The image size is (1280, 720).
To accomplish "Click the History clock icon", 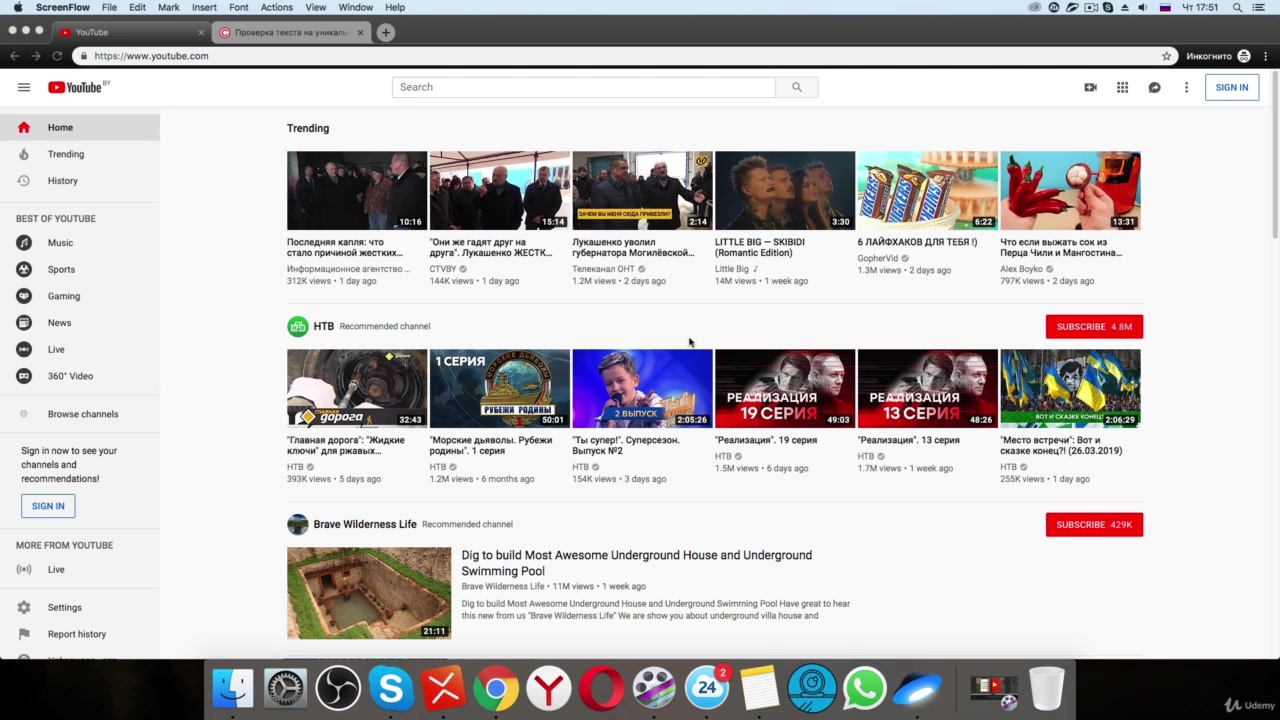I will coord(24,181).
